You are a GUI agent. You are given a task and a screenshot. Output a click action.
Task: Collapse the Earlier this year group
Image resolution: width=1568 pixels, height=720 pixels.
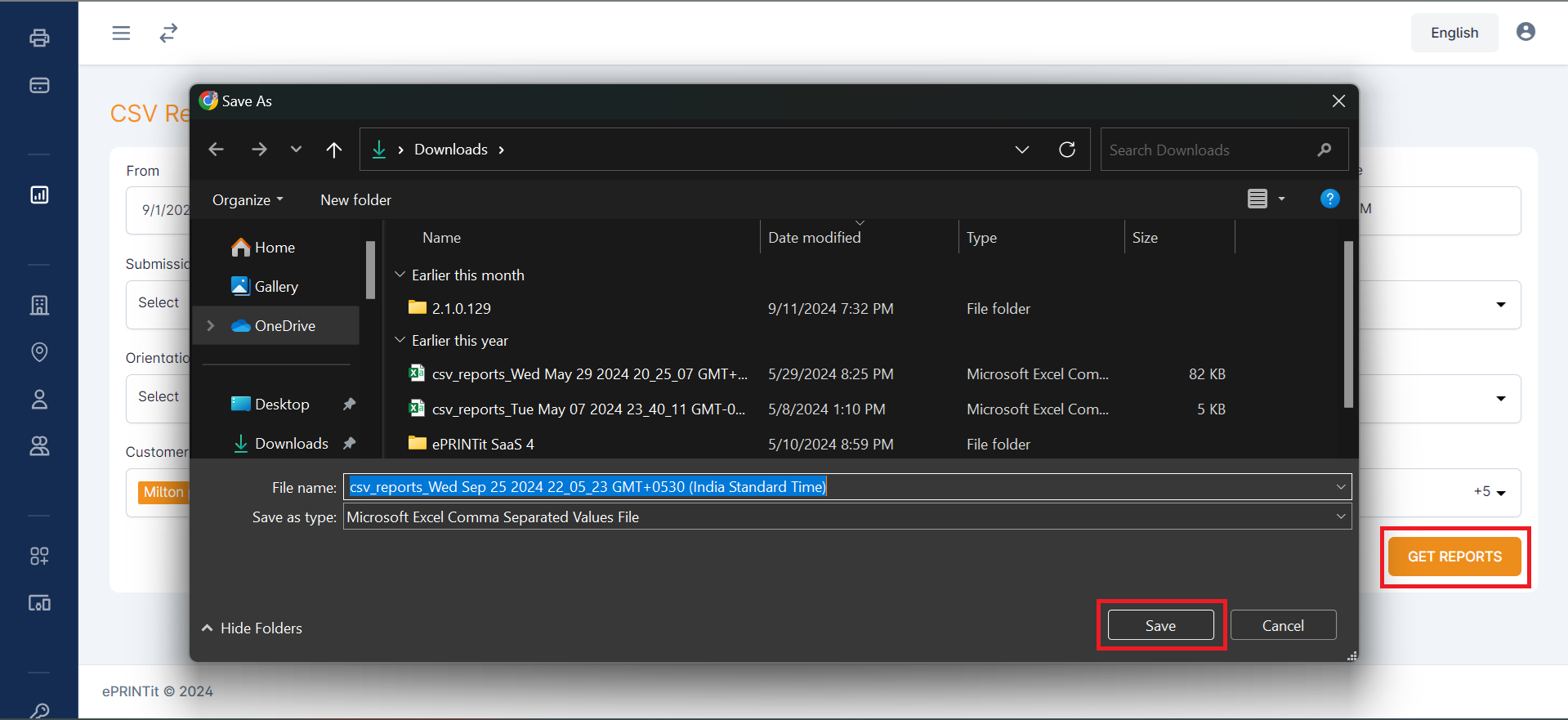tap(400, 341)
